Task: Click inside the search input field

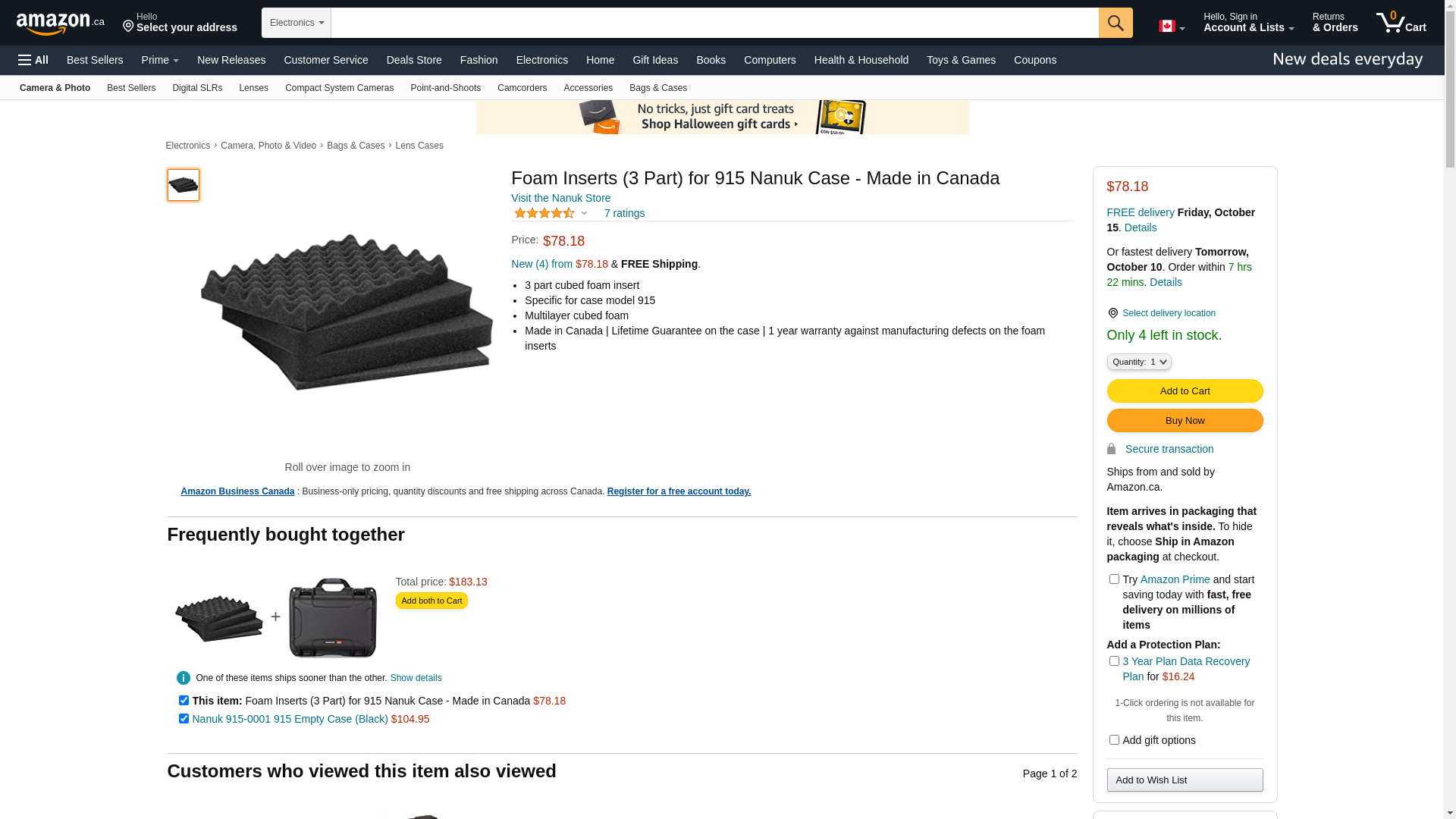Action: point(714,23)
